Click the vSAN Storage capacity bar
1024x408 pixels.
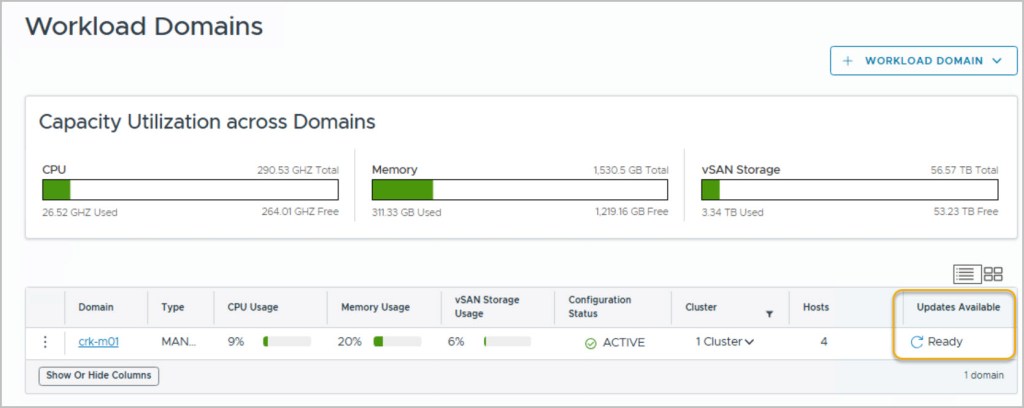tap(849, 190)
